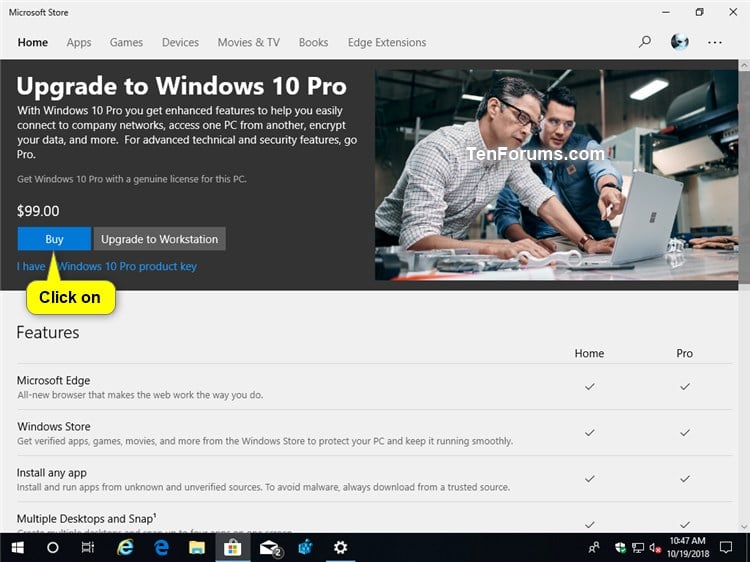Launch Microsoft Edge from taskbar
The height and width of the screenshot is (562, 750).
tap(161, 547)
